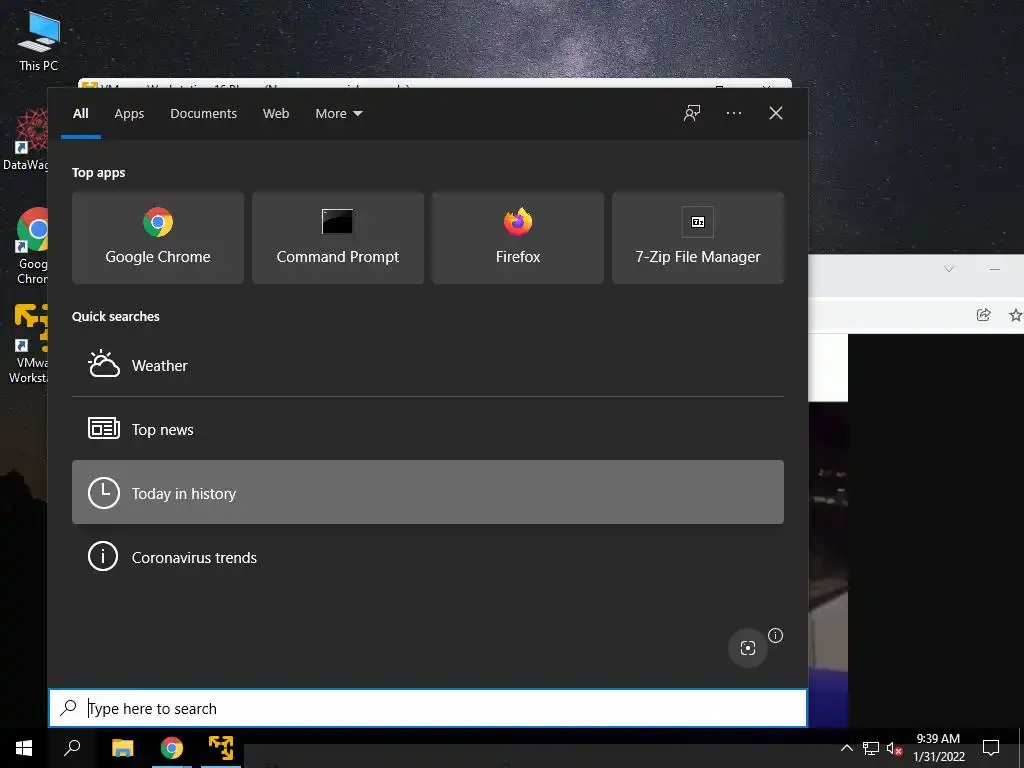Select VMware Workstation desktop shortcut

coord(27,344)
